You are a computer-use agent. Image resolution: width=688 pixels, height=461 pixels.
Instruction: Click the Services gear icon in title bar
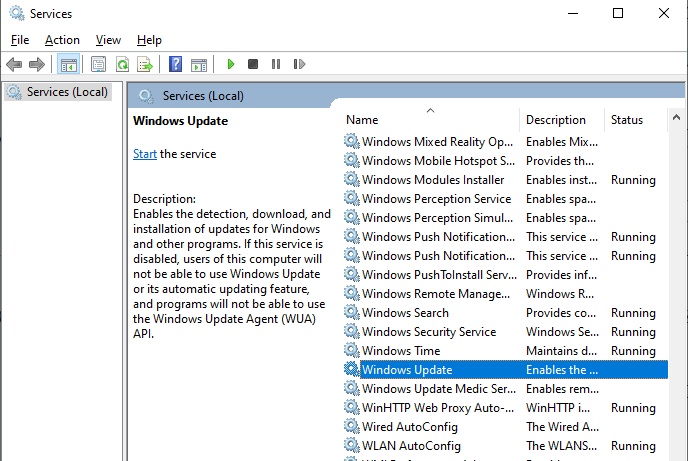point(17,13)
